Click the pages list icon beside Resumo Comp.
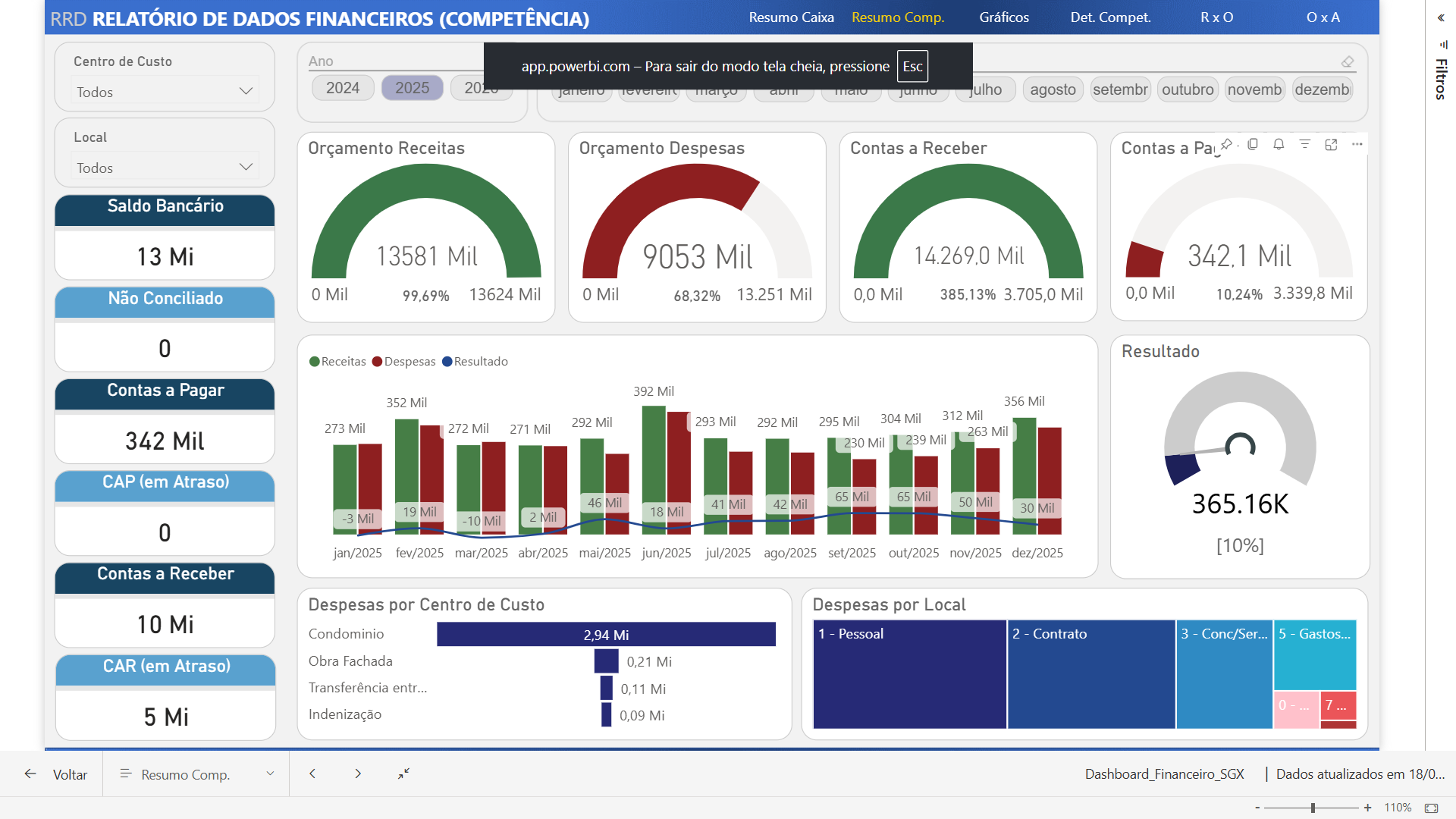Screen dimensions: 1456x819 (x=126, y=773)
